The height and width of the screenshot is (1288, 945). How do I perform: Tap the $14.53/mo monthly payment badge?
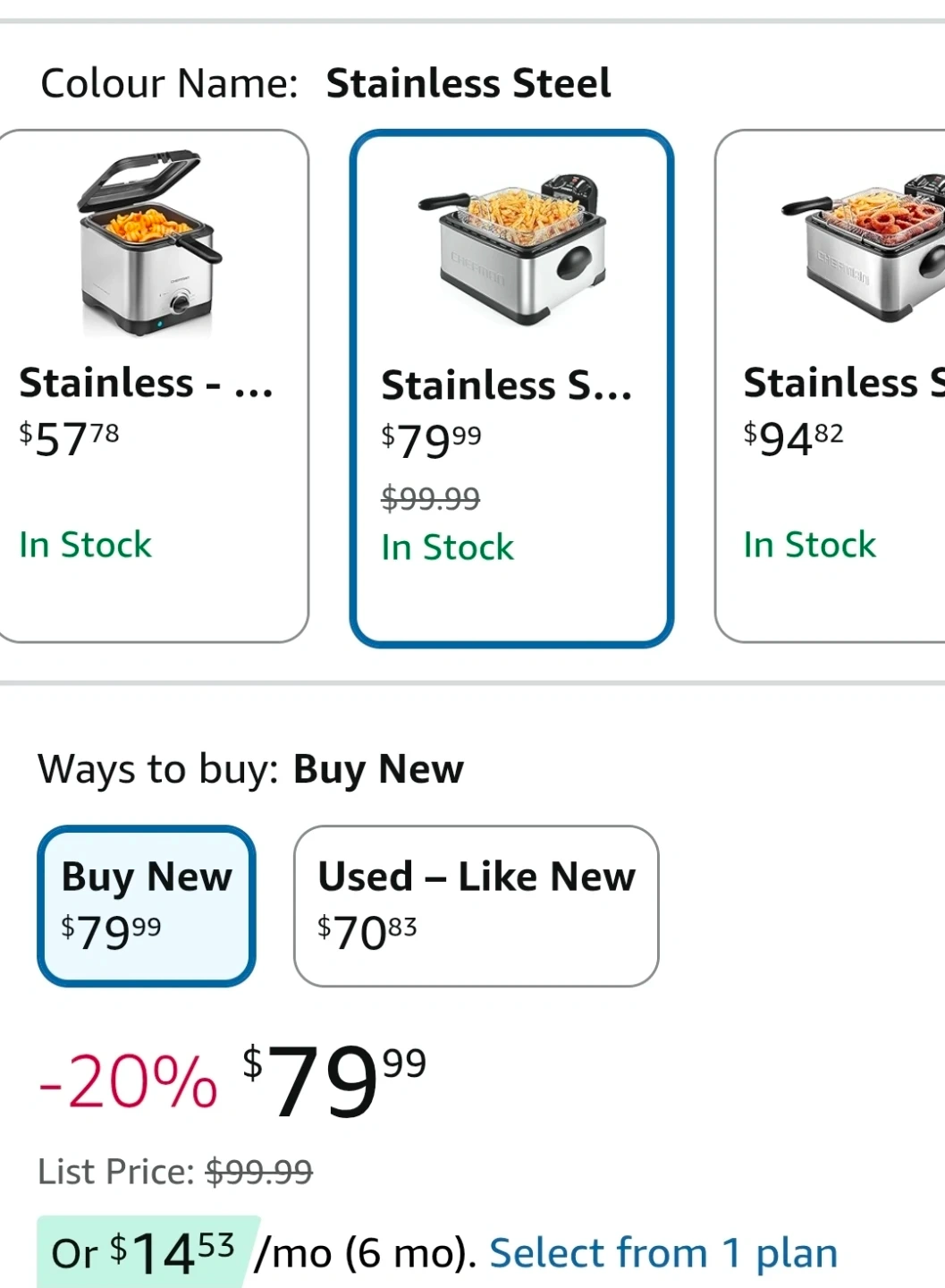click(x=148, y=1252)
